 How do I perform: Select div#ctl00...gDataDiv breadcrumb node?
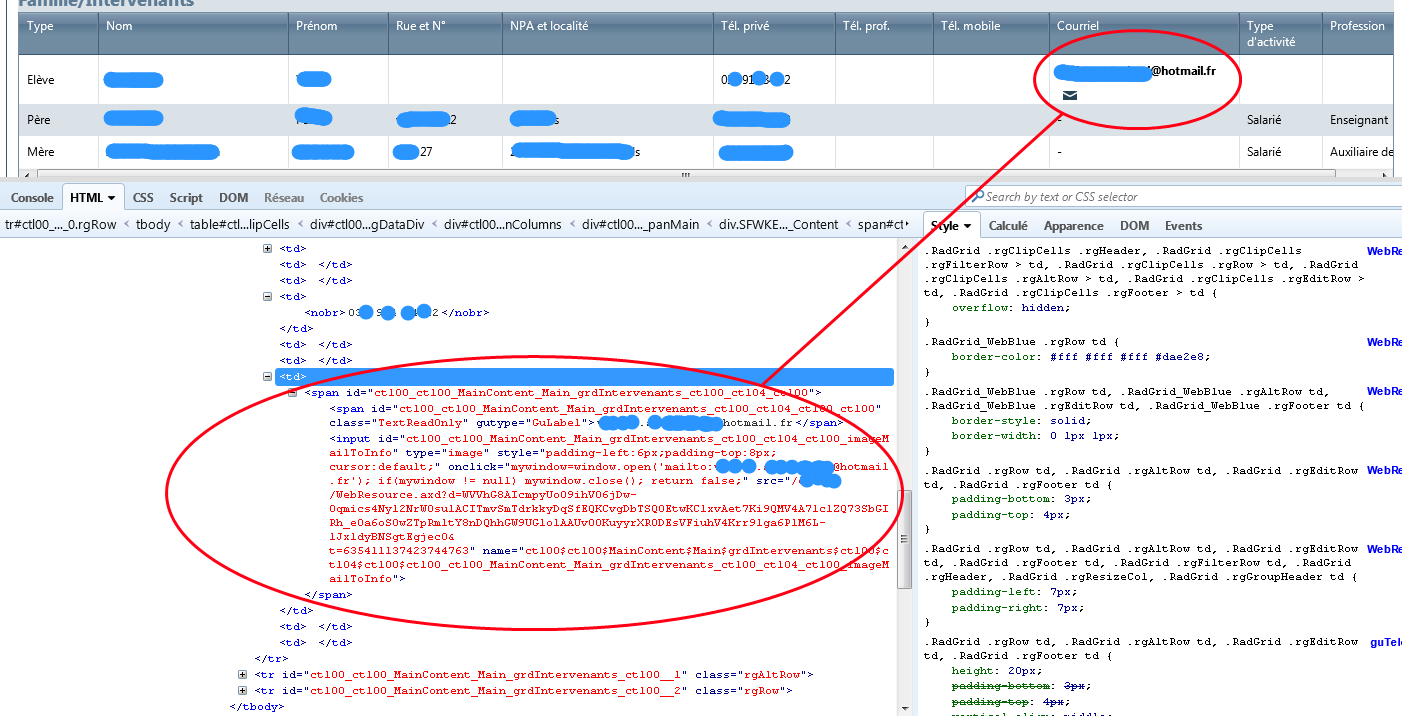367,224
